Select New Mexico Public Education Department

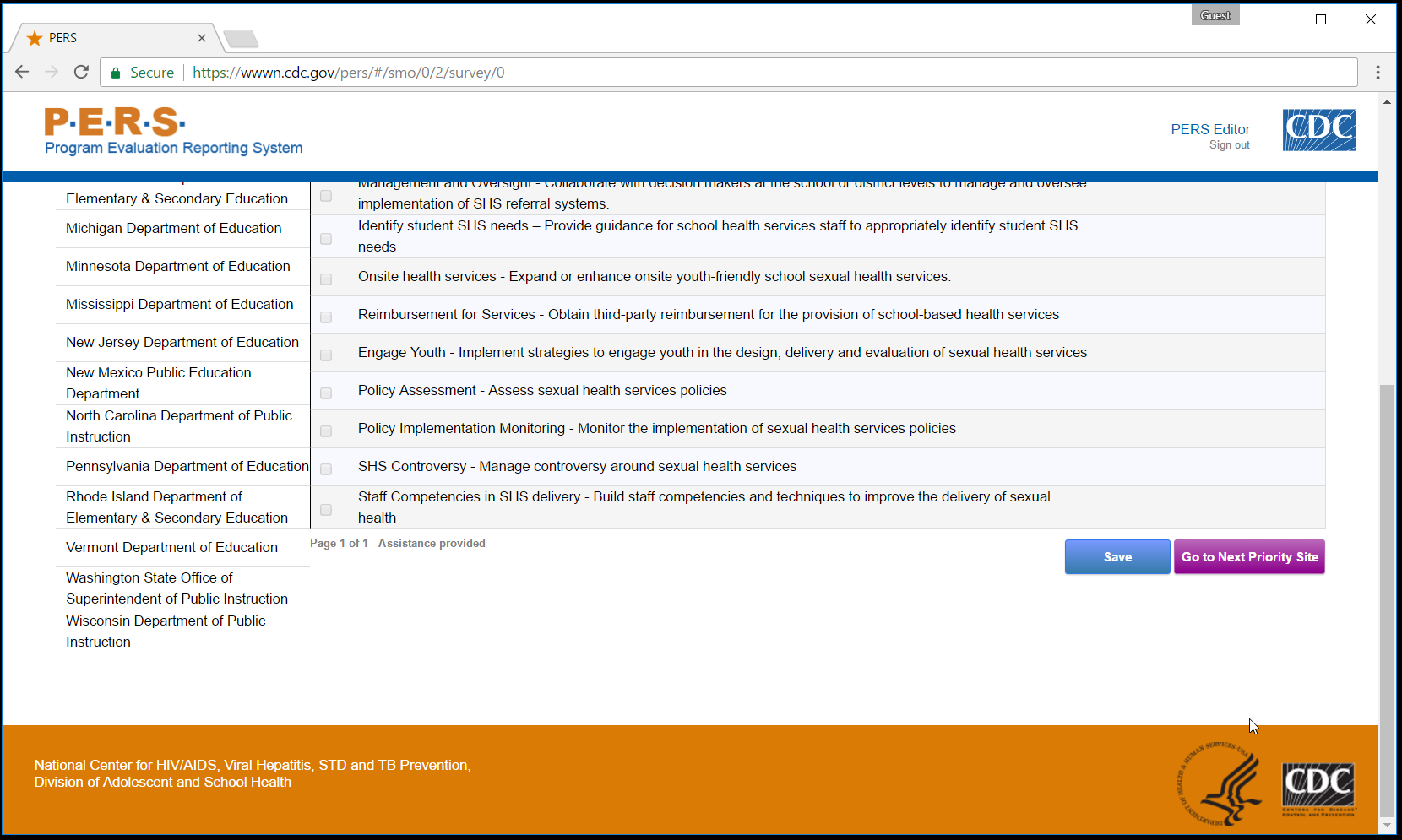[182, 383]
